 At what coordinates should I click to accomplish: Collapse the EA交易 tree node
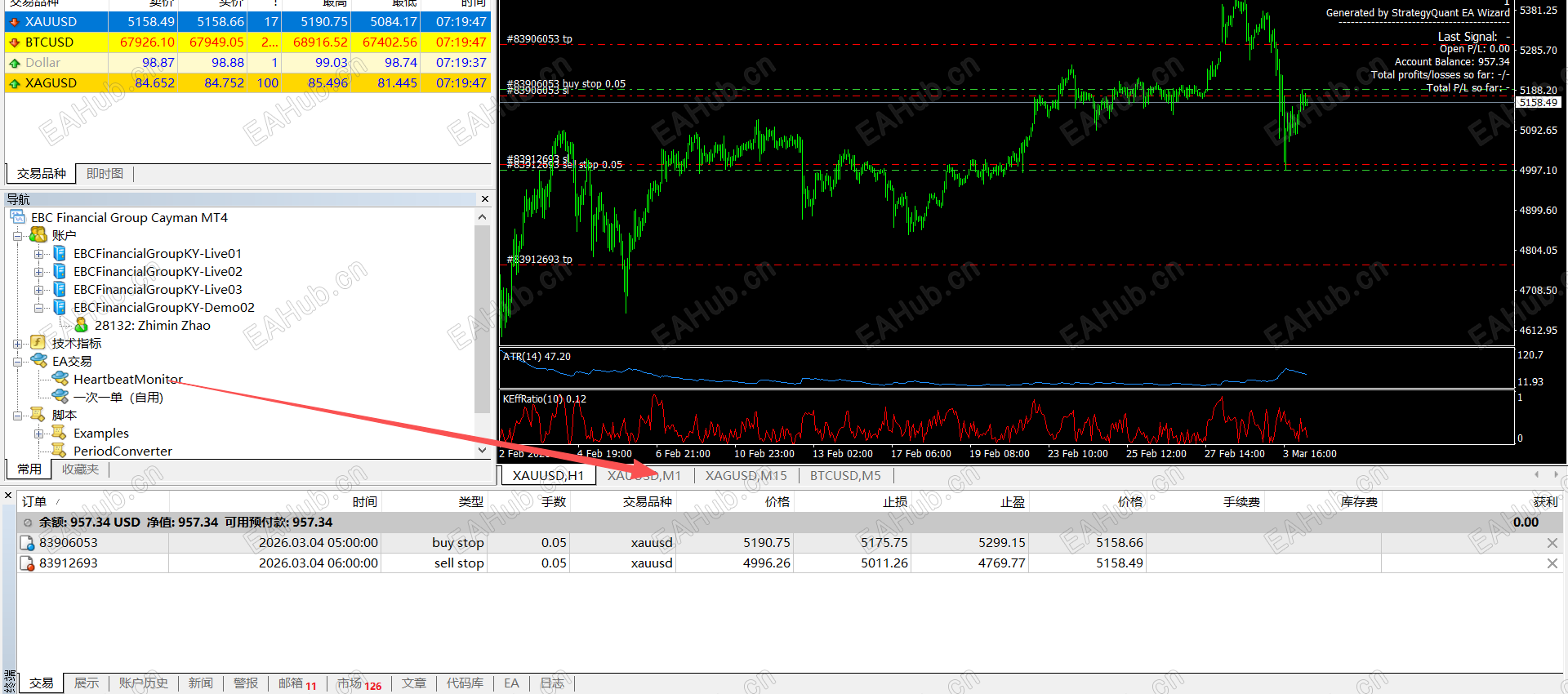click(17, 362)
